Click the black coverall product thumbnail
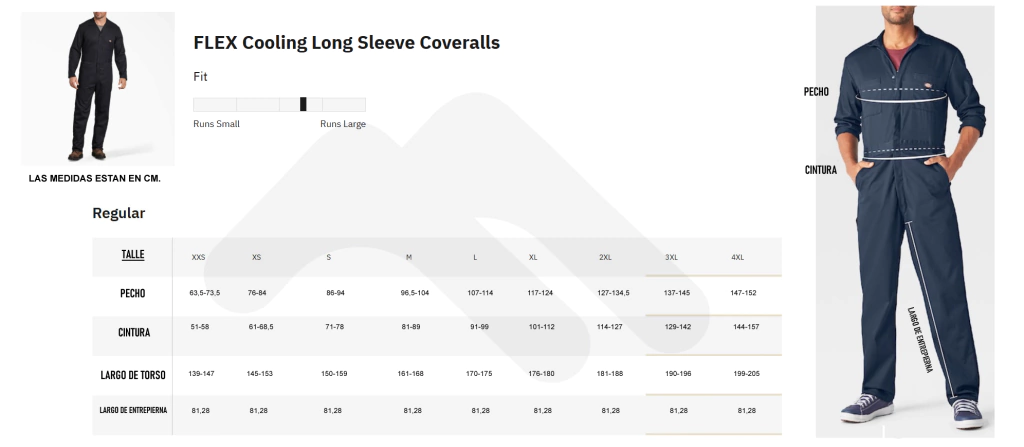This screenshot has height=447, width=1024. (98, 88)
